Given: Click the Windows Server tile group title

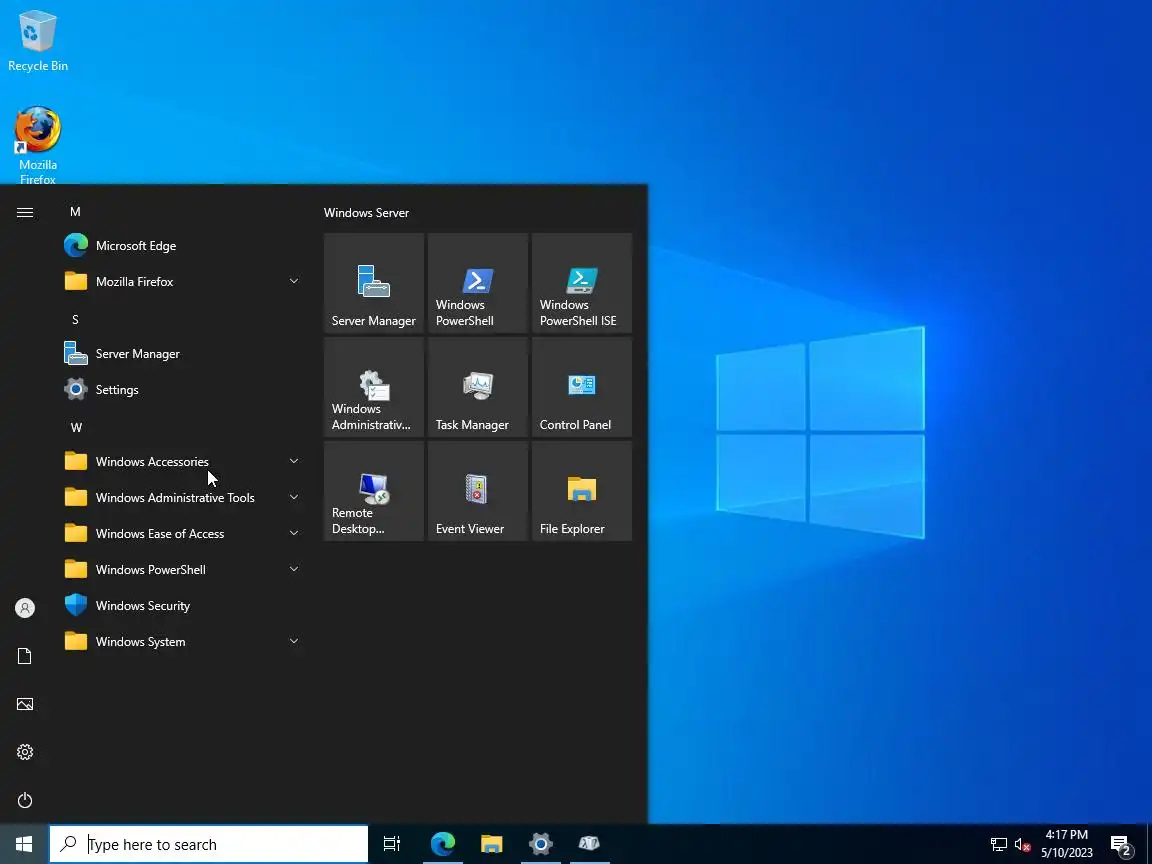Looking at the screenshot, I should [x=367, y=212].
